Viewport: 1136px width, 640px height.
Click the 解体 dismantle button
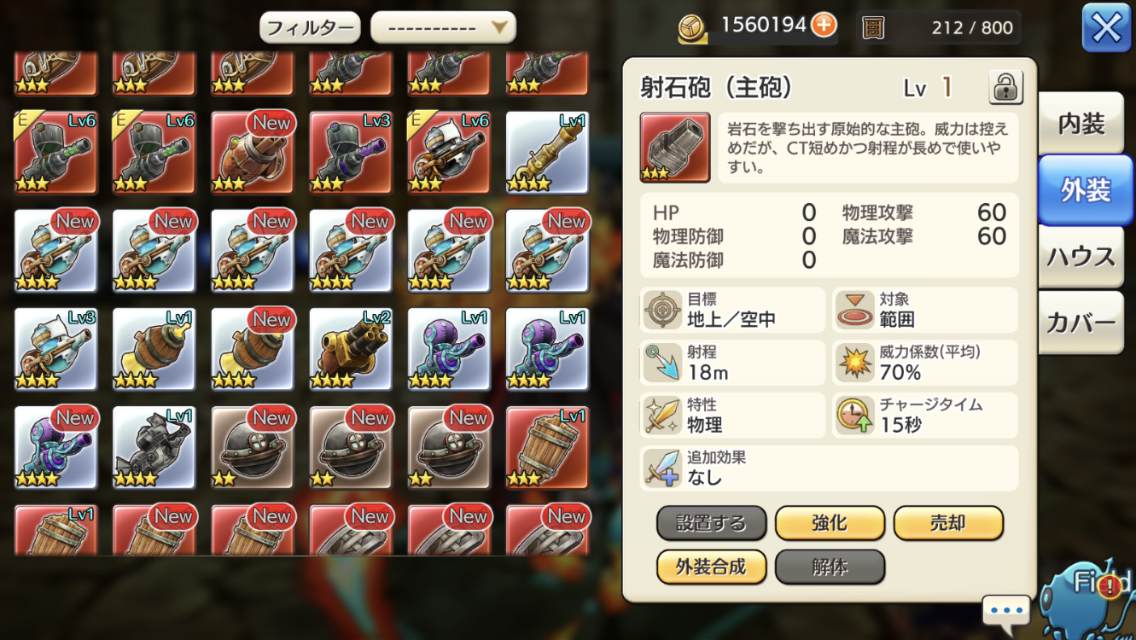830,567
